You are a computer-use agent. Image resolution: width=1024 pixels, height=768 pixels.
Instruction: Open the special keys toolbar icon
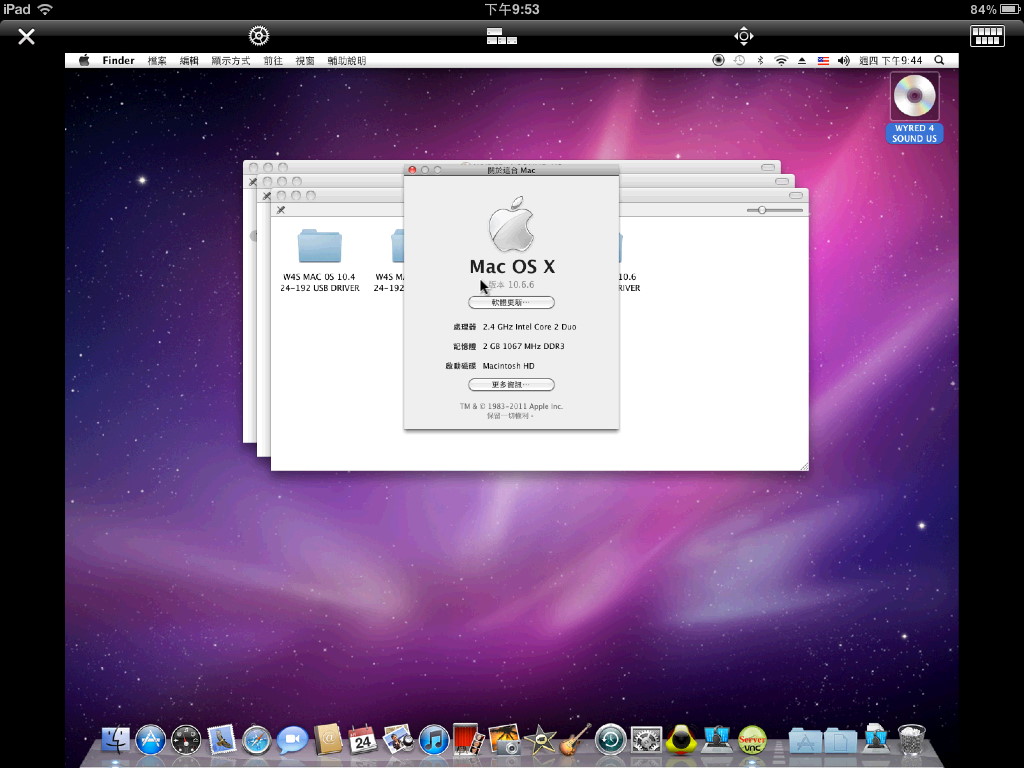tap(502, 36)
